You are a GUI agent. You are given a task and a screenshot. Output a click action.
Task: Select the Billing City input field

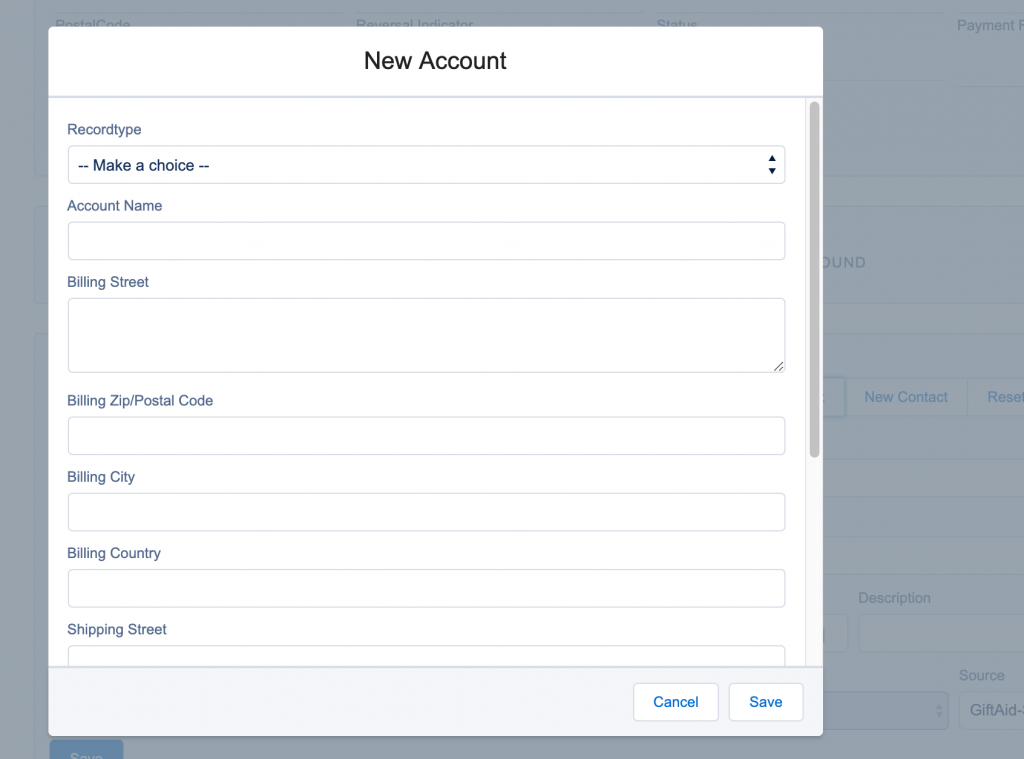coord(426,512)
